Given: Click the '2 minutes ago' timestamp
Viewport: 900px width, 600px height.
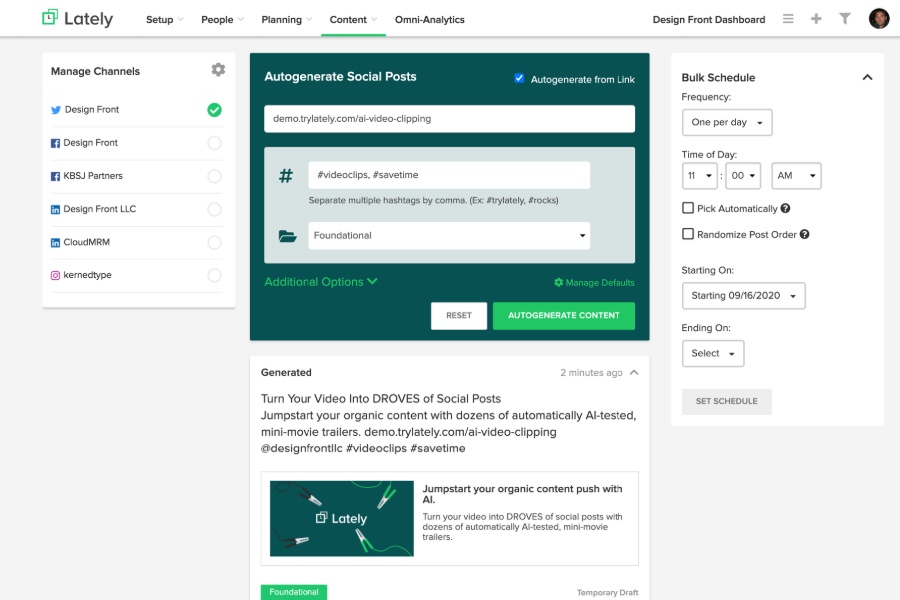Looking at the screenshot, I should [x=591, y=373].
